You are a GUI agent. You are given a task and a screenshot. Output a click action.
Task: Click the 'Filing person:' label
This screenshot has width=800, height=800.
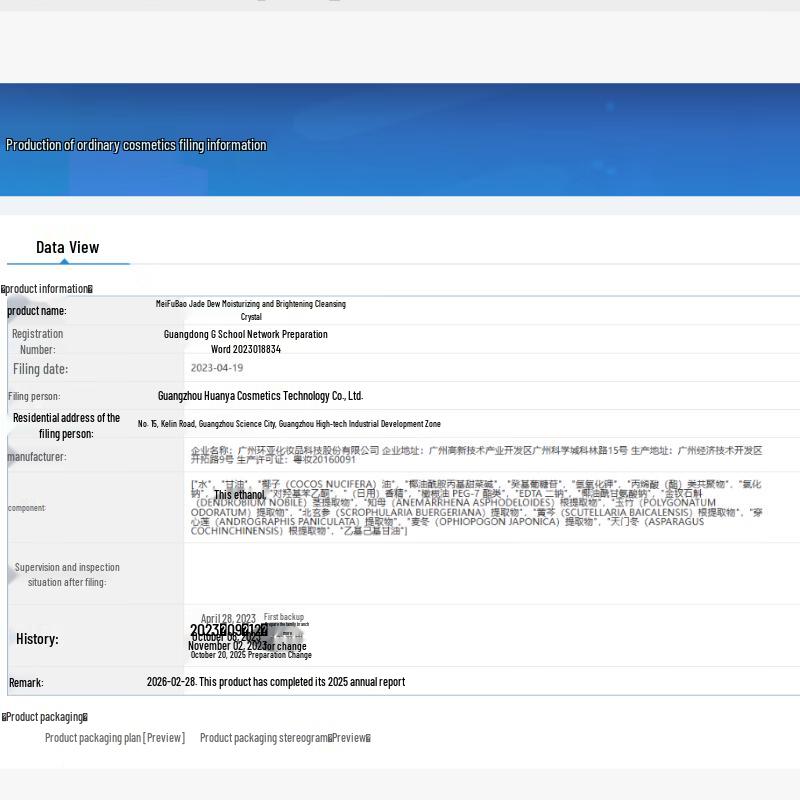34,396
